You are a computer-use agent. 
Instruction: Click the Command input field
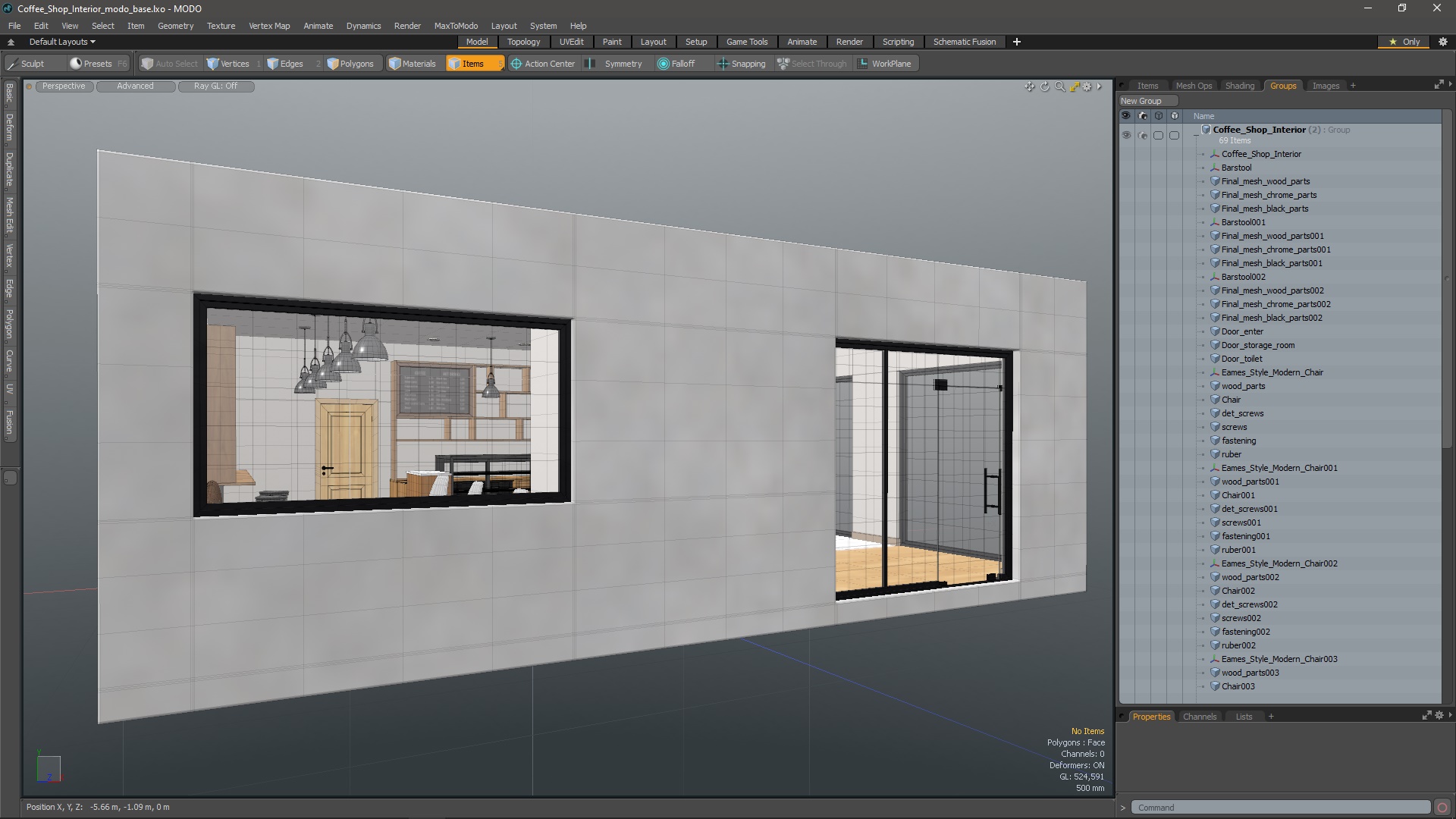1280,808
